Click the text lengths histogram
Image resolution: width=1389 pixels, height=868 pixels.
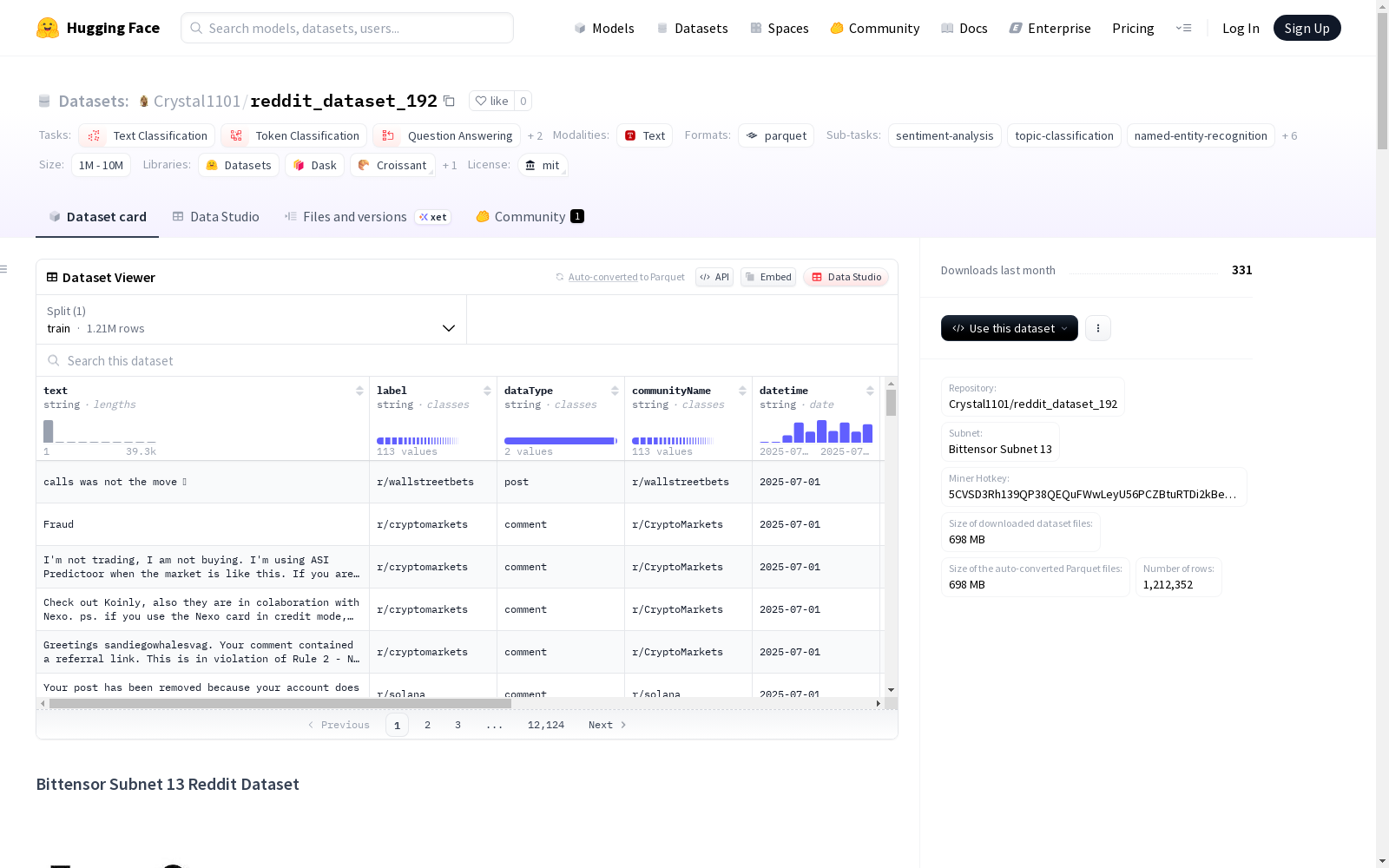click(100, 431)
